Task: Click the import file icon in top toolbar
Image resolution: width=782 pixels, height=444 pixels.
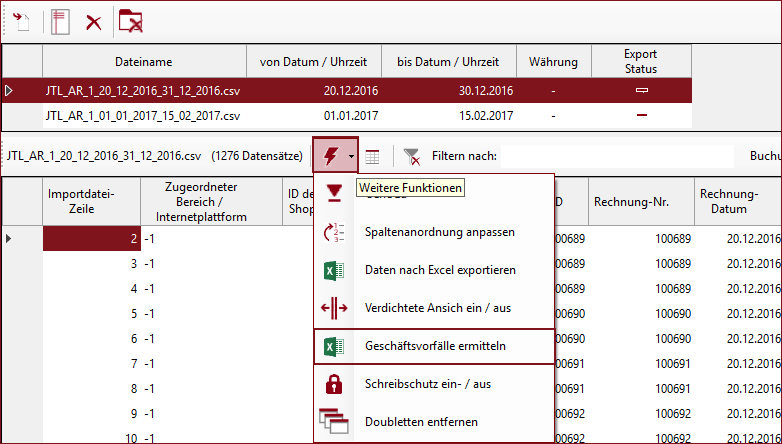Action: click(21, 22)
